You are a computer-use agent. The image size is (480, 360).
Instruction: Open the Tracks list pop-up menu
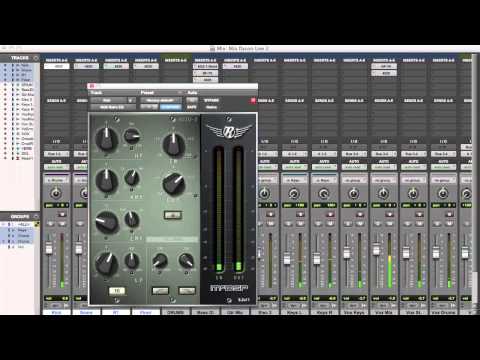tap(36, 58)
